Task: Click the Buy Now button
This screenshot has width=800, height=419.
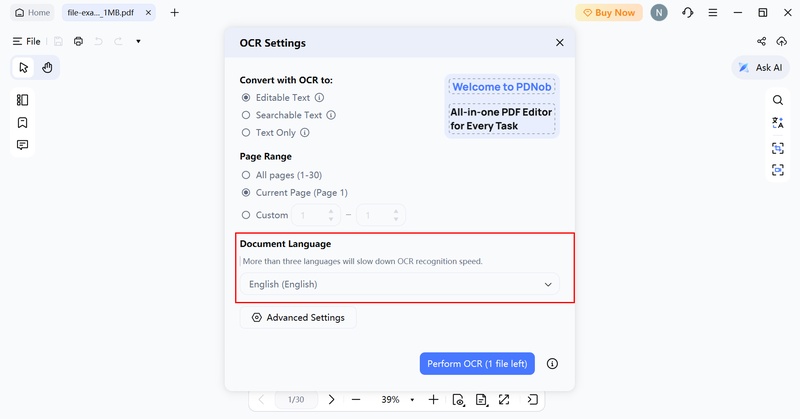Action: click(x=609, y=13)
